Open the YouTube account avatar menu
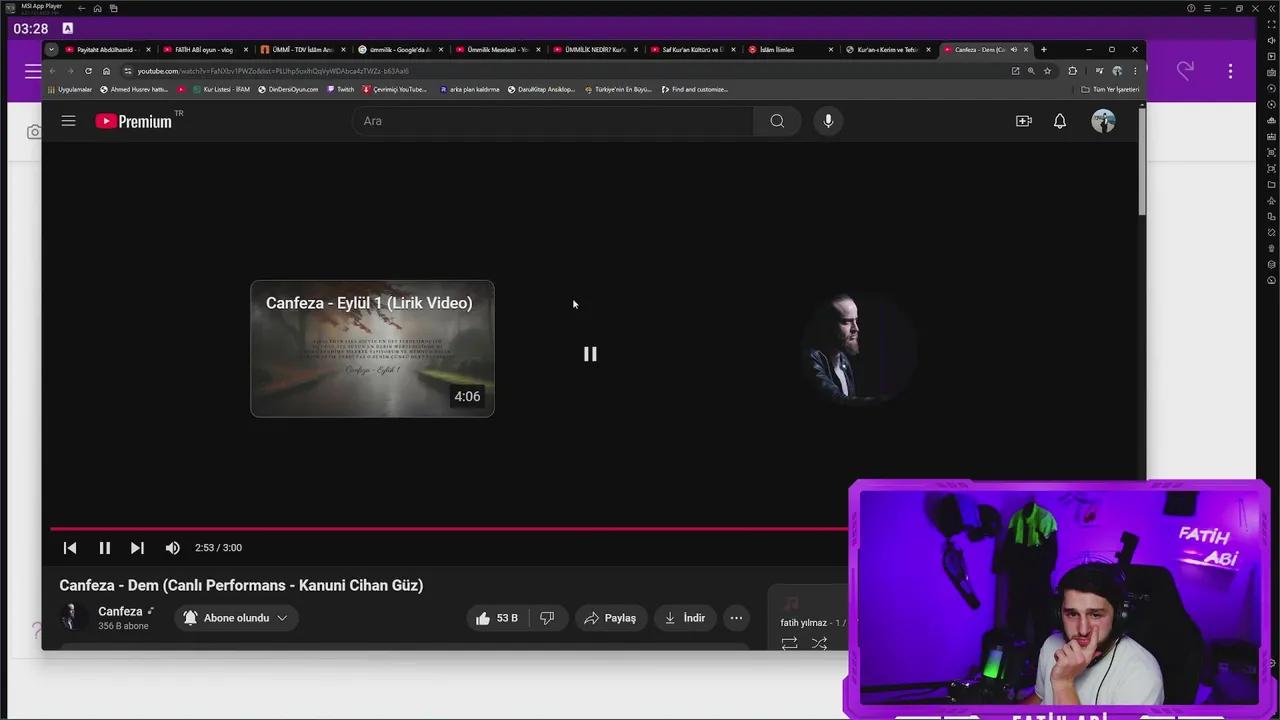This screenshot has height=720, width=1280. click(x=1103, y=121)
